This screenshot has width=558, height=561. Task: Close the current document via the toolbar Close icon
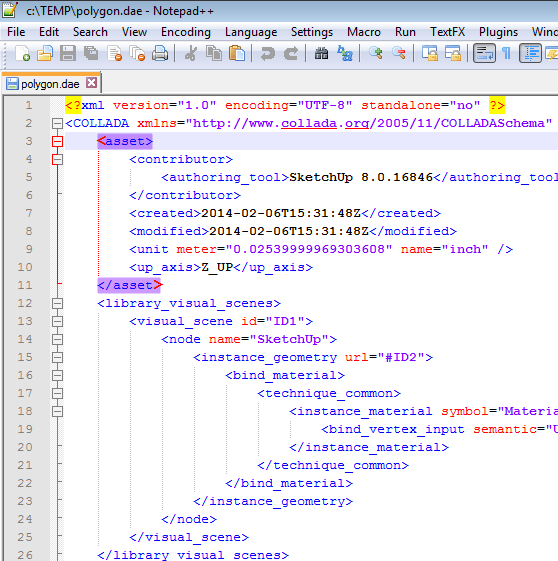point(114,53)
